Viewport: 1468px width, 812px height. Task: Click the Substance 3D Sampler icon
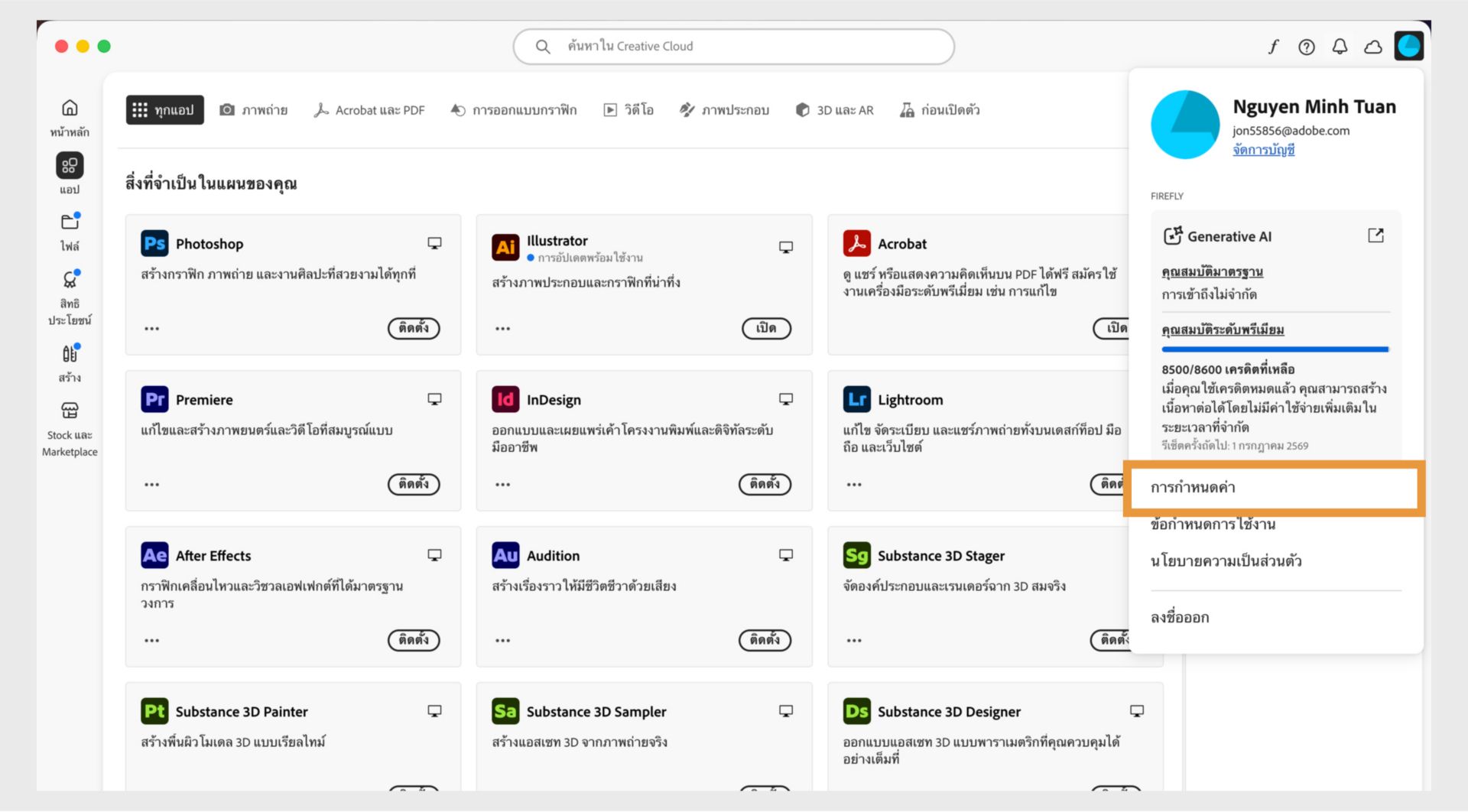click(x=505, y=711)
